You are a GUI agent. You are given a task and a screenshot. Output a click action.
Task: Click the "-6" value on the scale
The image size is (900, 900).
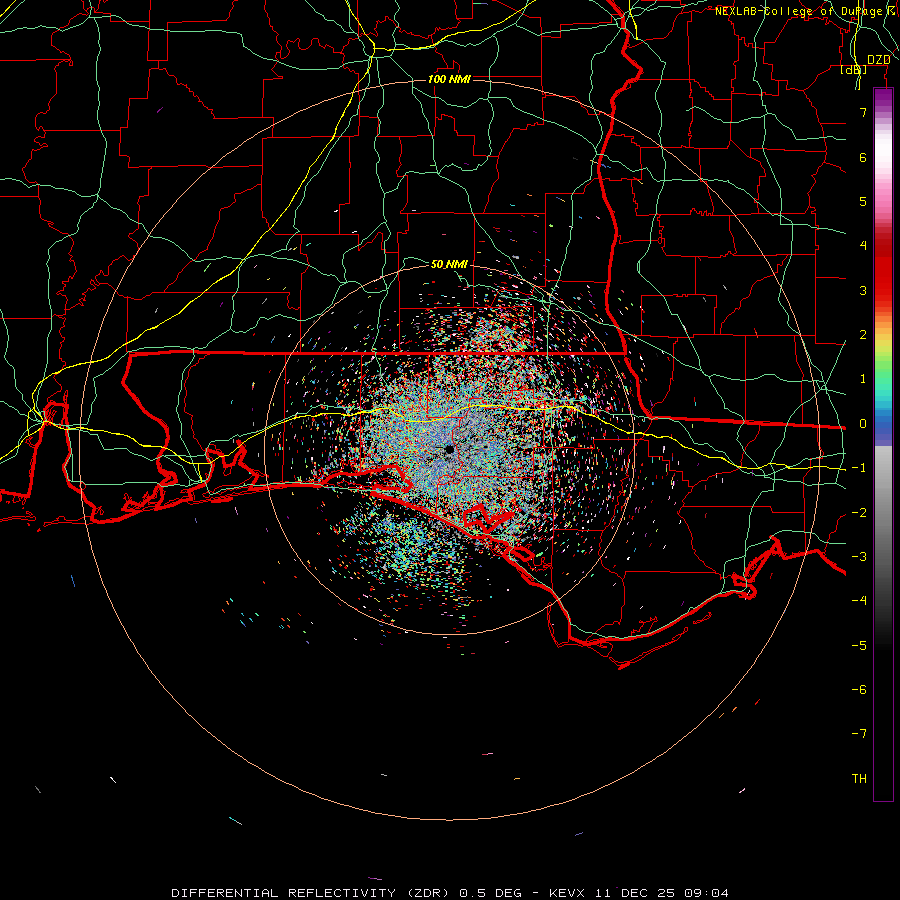(859, 690)
